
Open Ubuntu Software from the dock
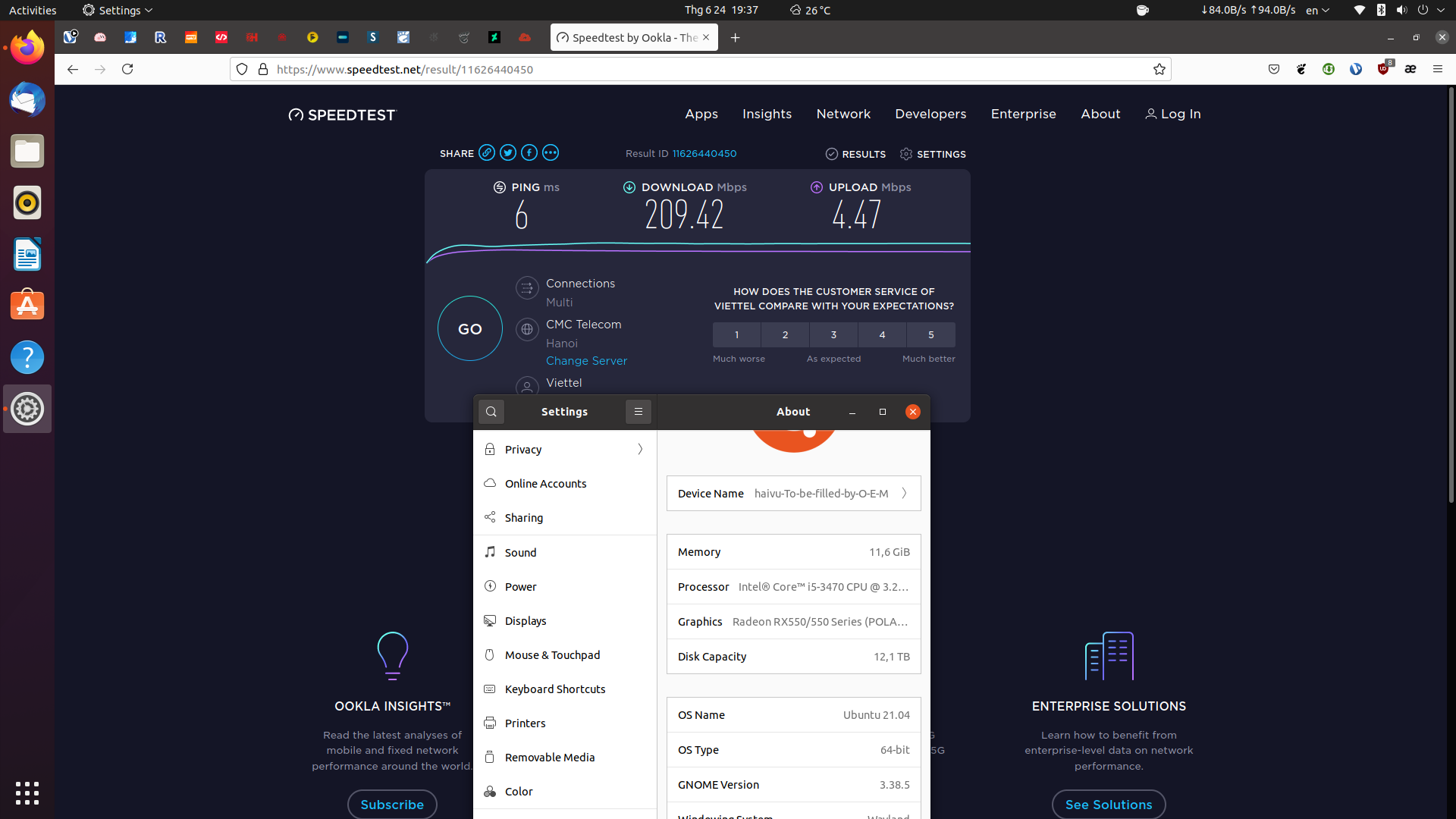[x=27, y=306]
